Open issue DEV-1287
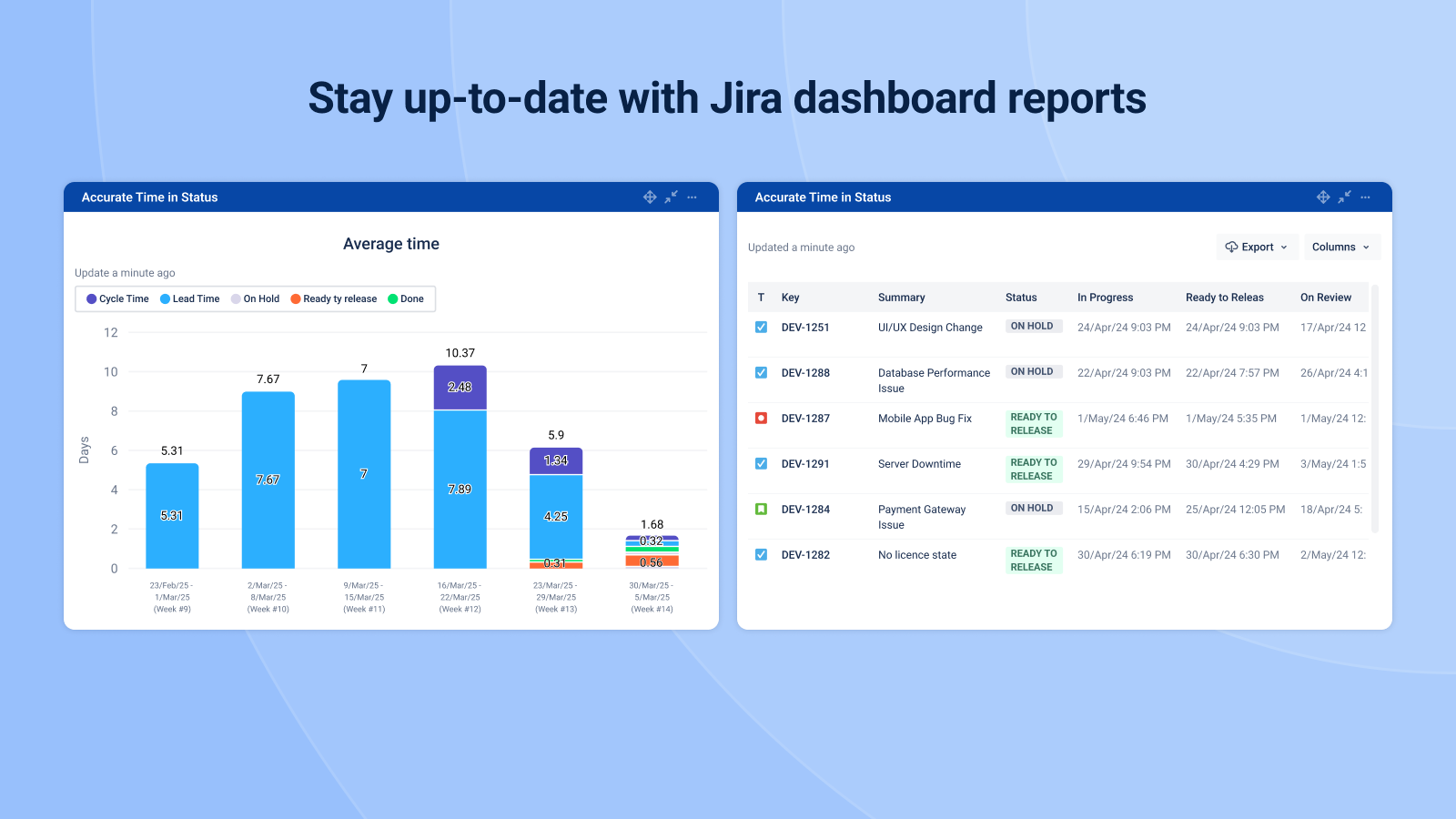 (x=805, y=419)
